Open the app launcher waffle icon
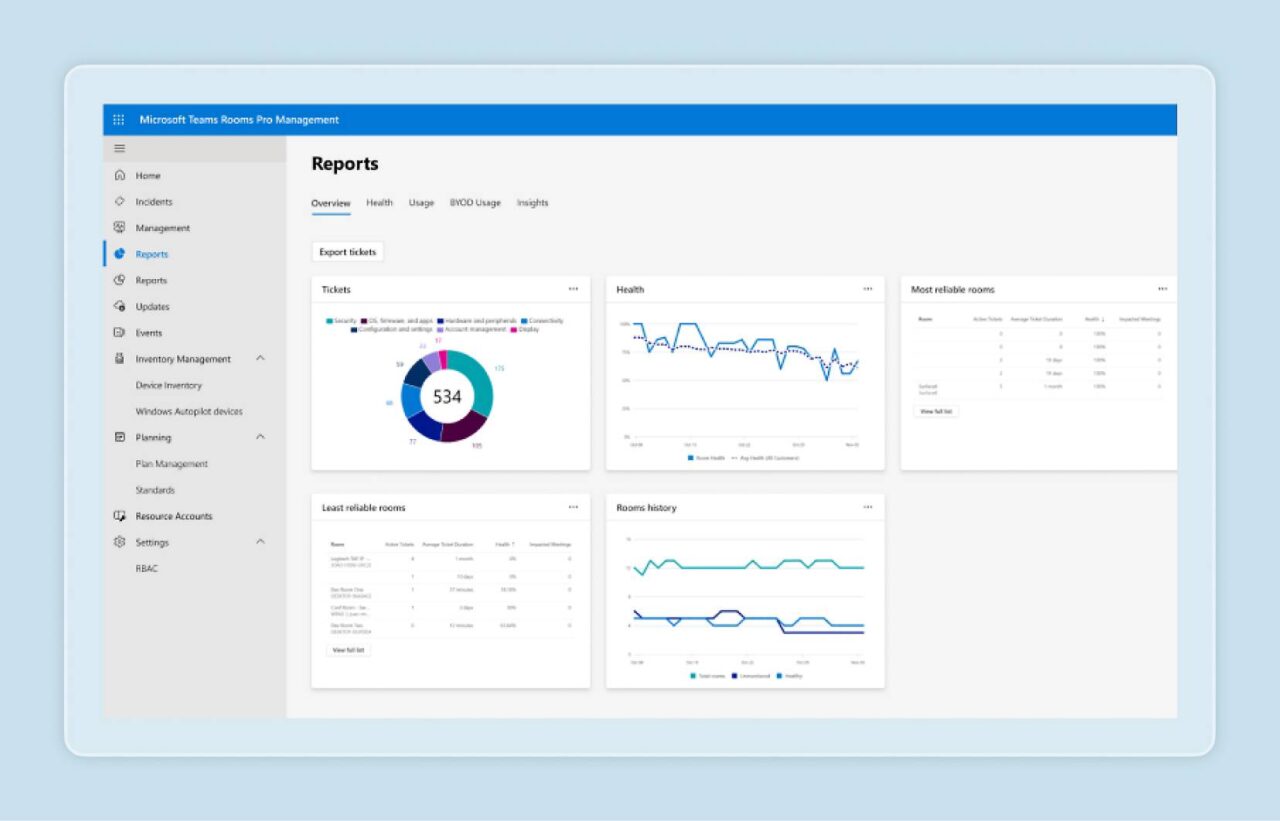This screenshot has width=1280, height=821. (118, 120)
